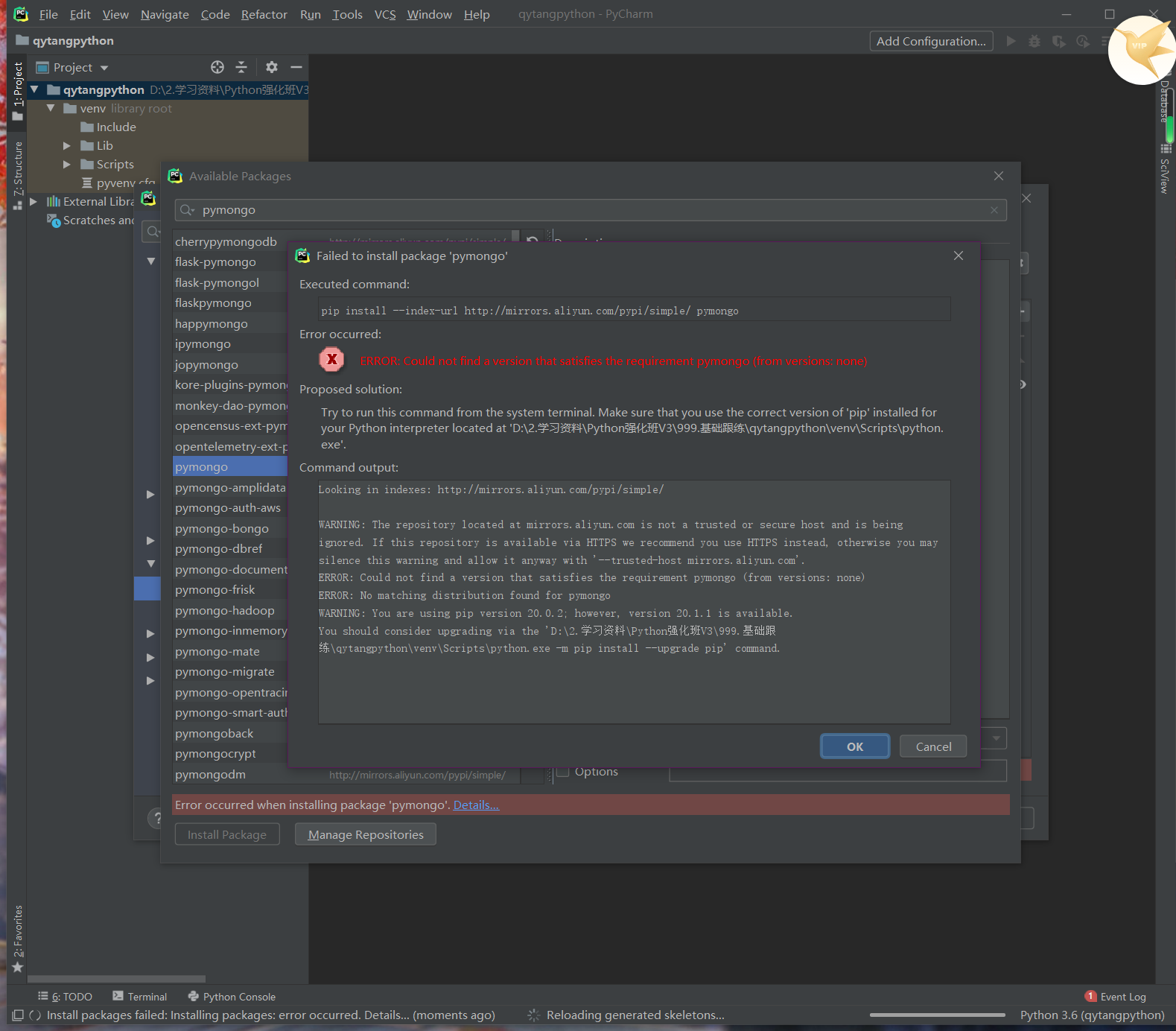Viewport: 1176px width, 1031px height.
Task: Expand External Libraries node
Action: click(x=33, y=201)
